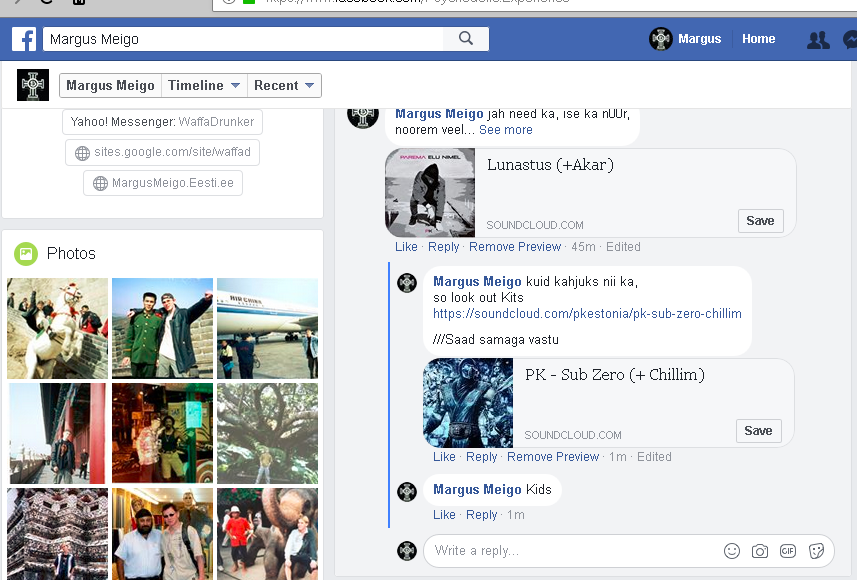Viewport: 857px width, 580px height.
Task: Remove Preview on Sub Zero comment
Action: (553, 457)
